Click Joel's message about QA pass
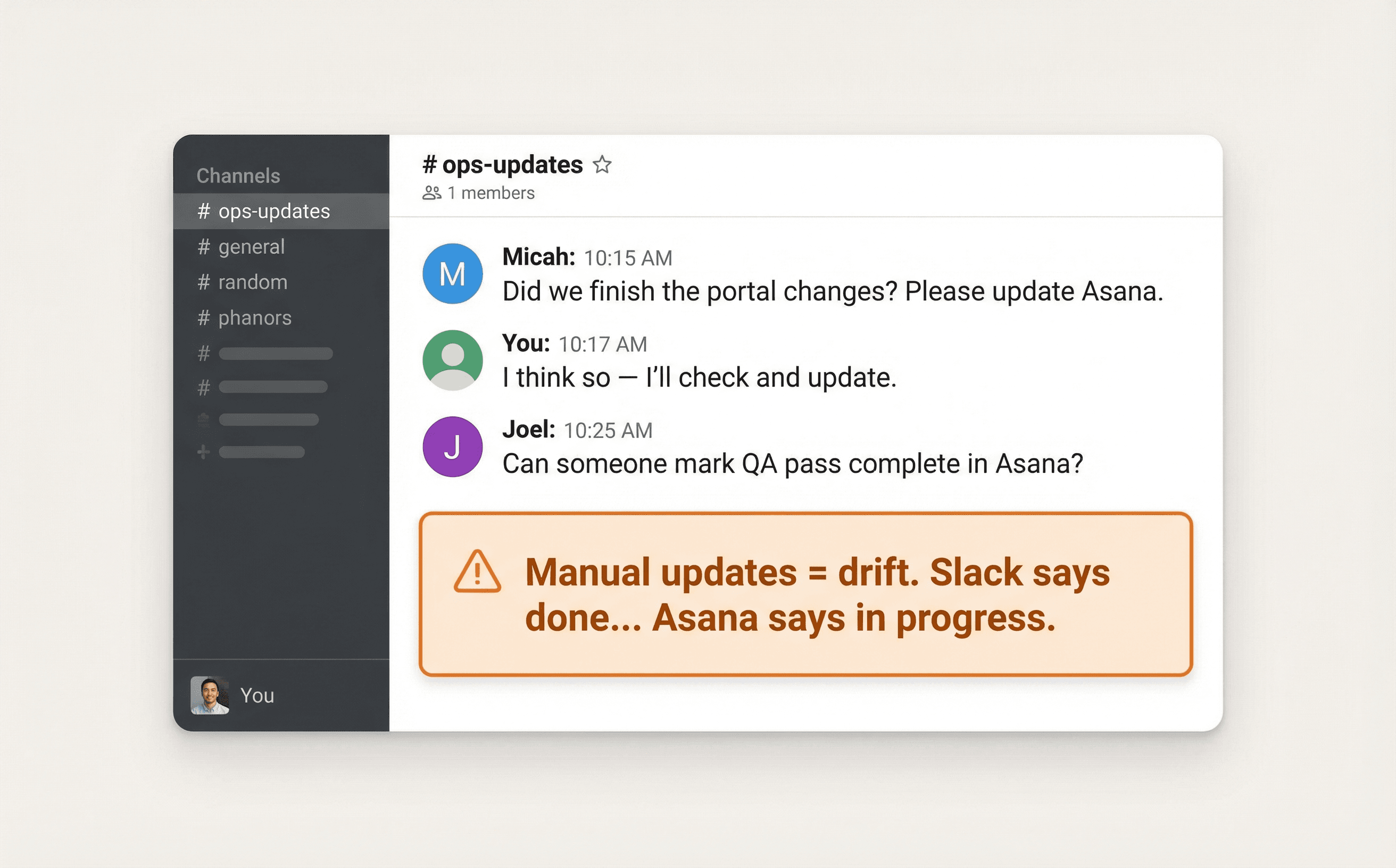The image size is (1396, 868). 793,463
